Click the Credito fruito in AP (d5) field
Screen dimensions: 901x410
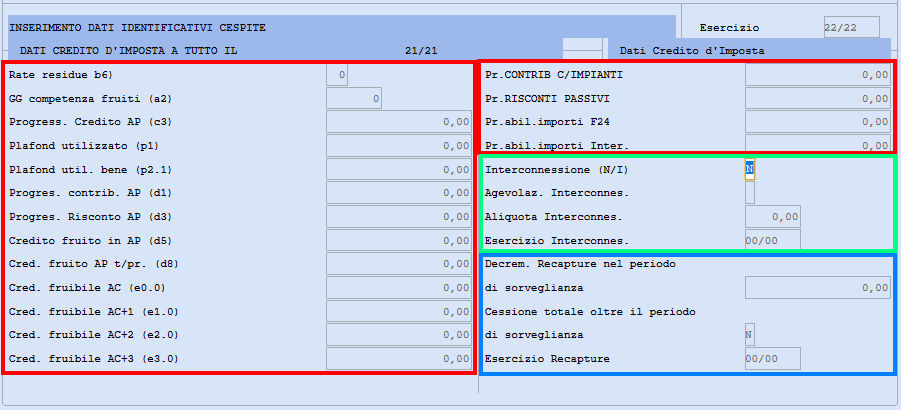click(x=399, y=240)
